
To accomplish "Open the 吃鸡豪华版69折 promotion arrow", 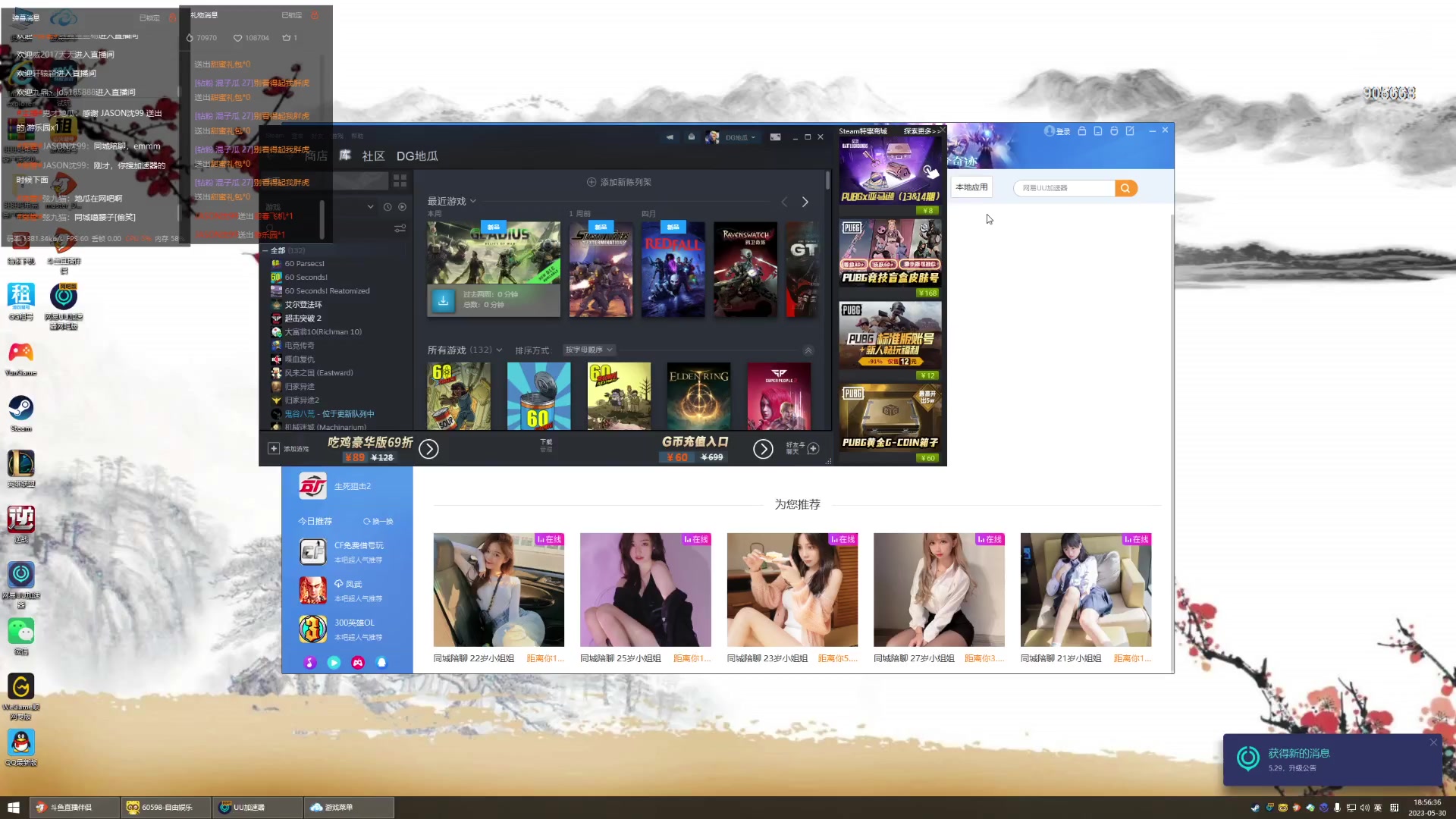I will [428, 450].
